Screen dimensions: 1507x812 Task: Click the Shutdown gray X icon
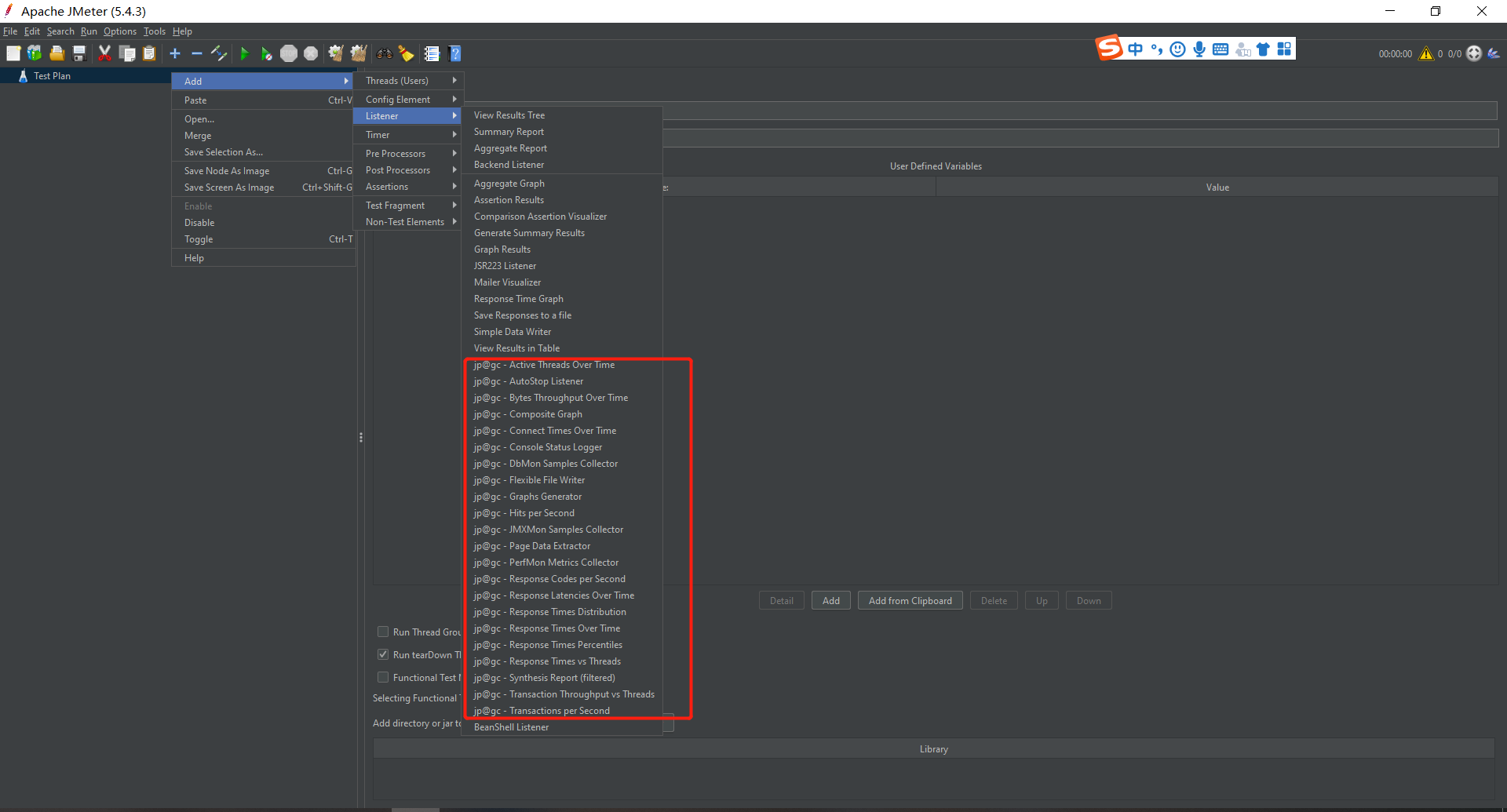click(311, 53)
